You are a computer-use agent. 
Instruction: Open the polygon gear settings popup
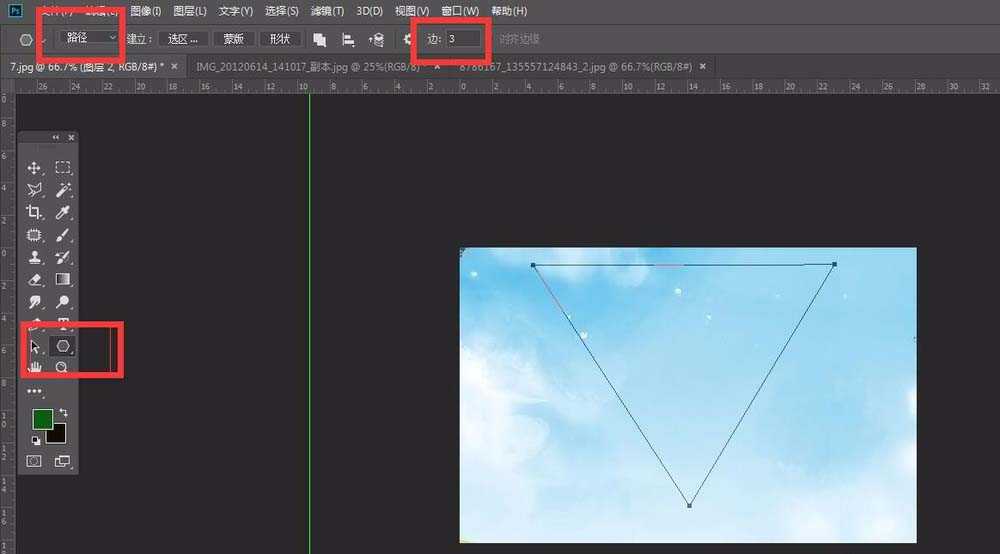(x=408, y=39)
